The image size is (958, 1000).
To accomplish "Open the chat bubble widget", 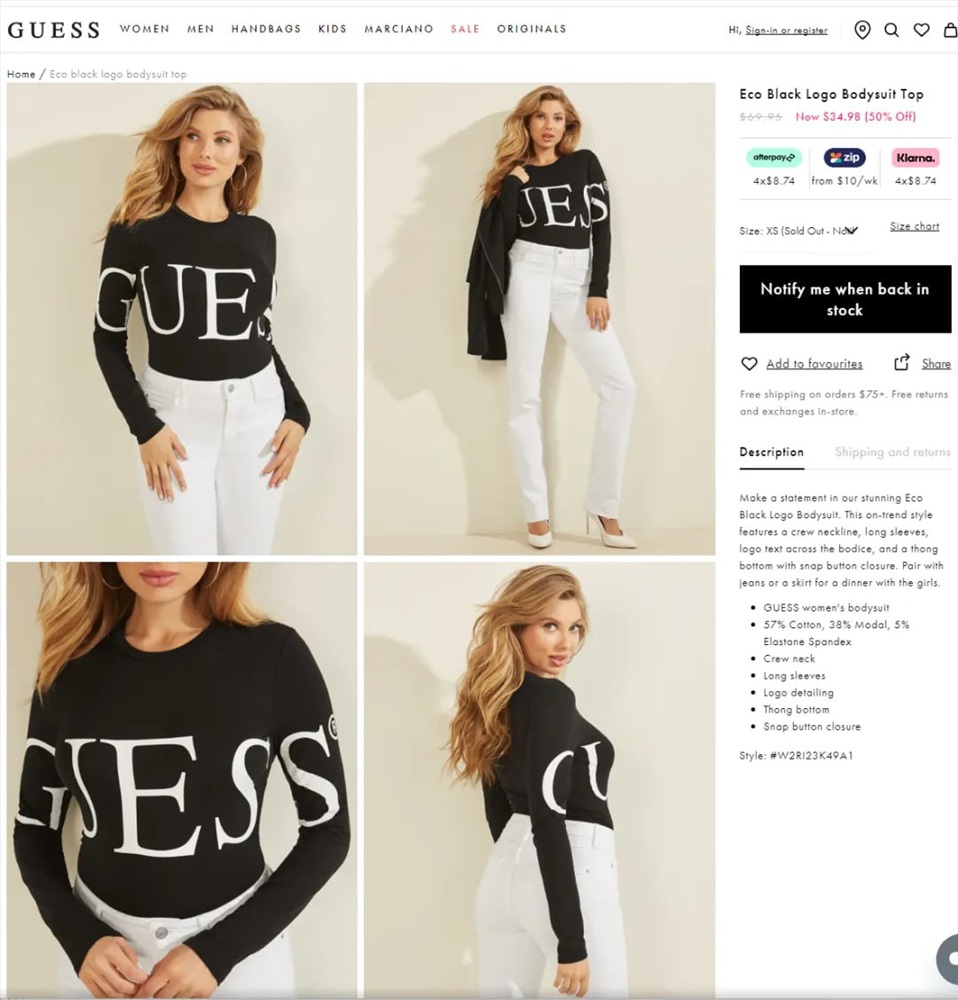I will [x=948, y=958].
